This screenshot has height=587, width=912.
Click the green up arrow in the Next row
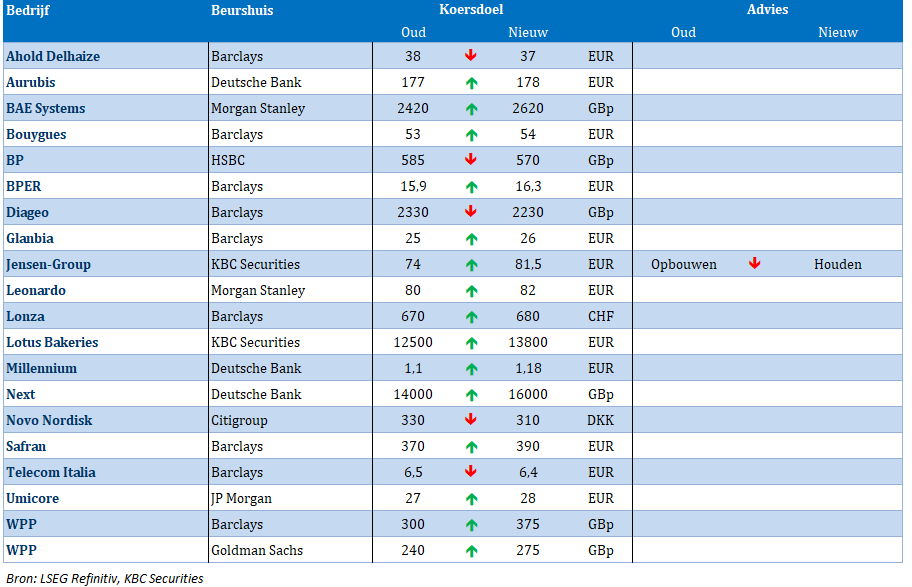(x=471, y=395)
